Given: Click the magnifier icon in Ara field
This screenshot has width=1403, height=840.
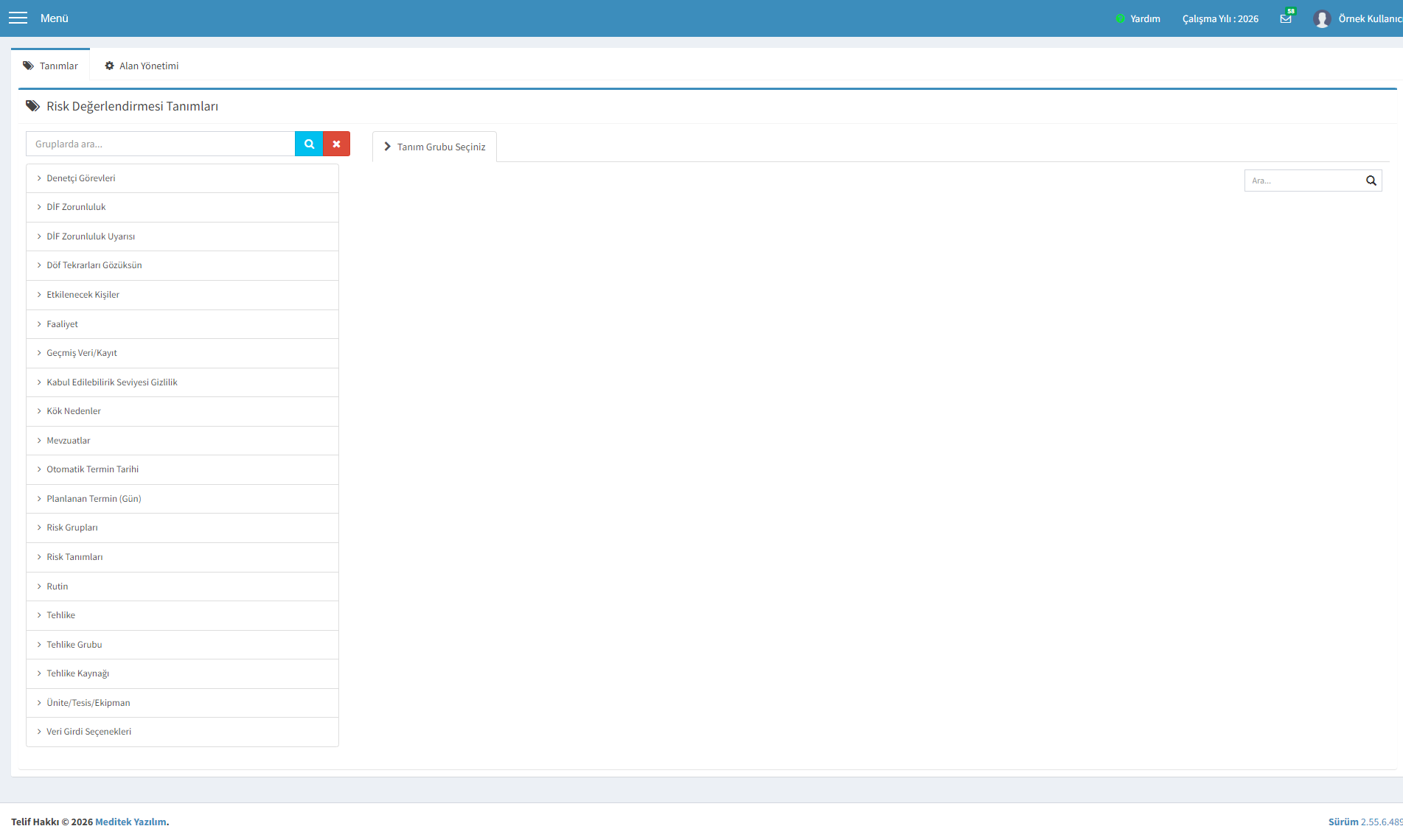Looking at the screenshot, I should [1371, 181].
